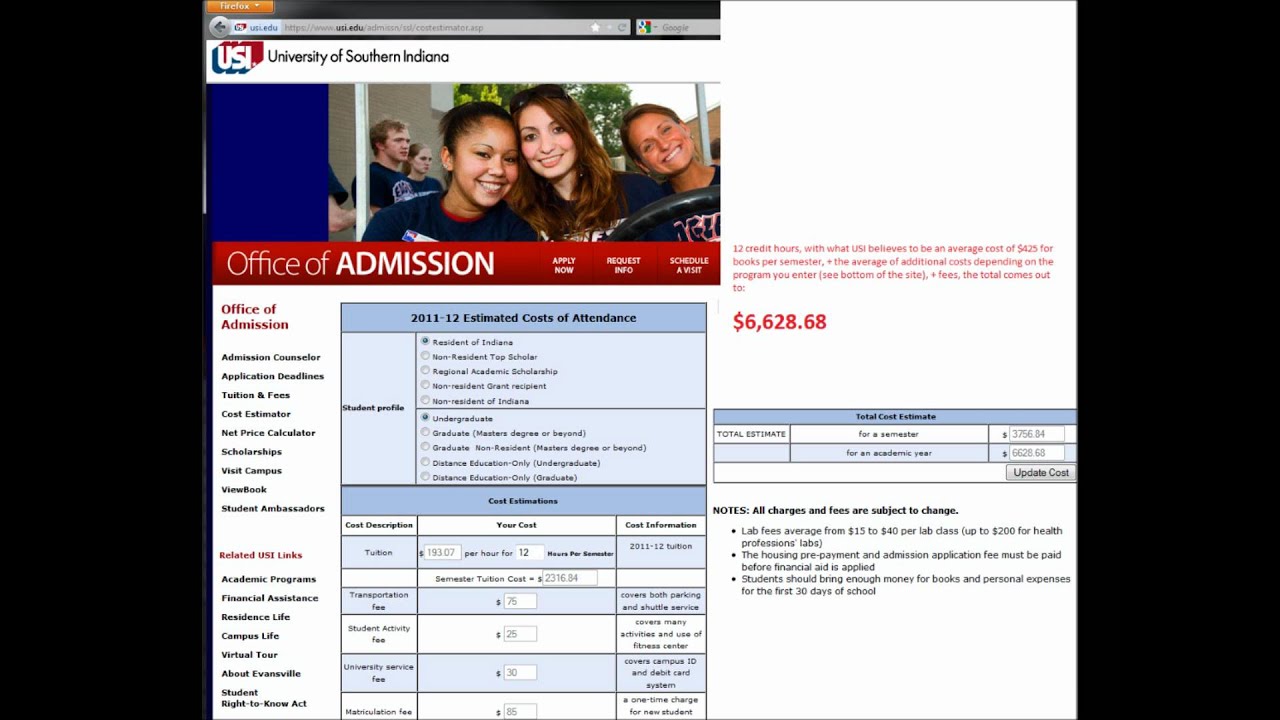Select Resident of Indiana radio button
The width and height of the screenshot is (1280, 720).
[425, 341]
